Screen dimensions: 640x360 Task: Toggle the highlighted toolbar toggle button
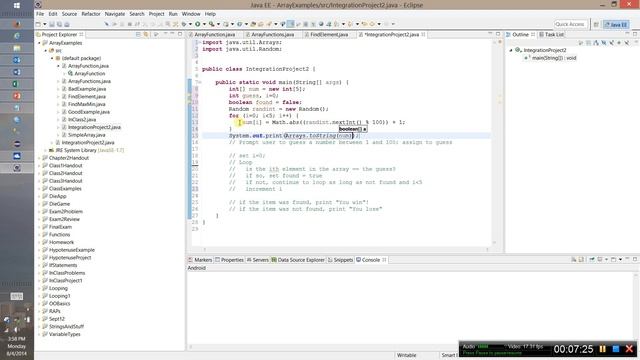290,24
